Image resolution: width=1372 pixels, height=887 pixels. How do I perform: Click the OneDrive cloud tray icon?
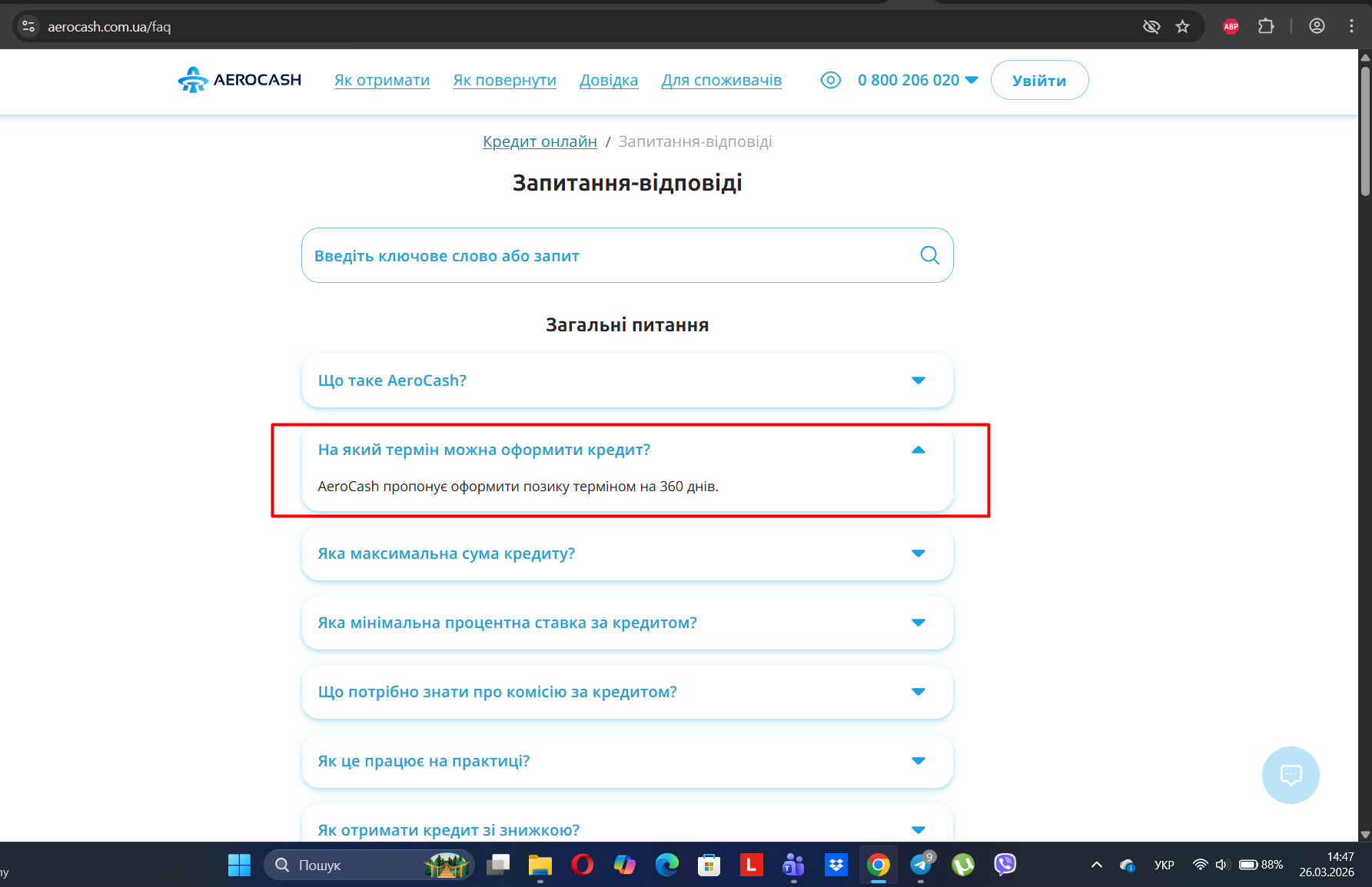(1128, 865)
